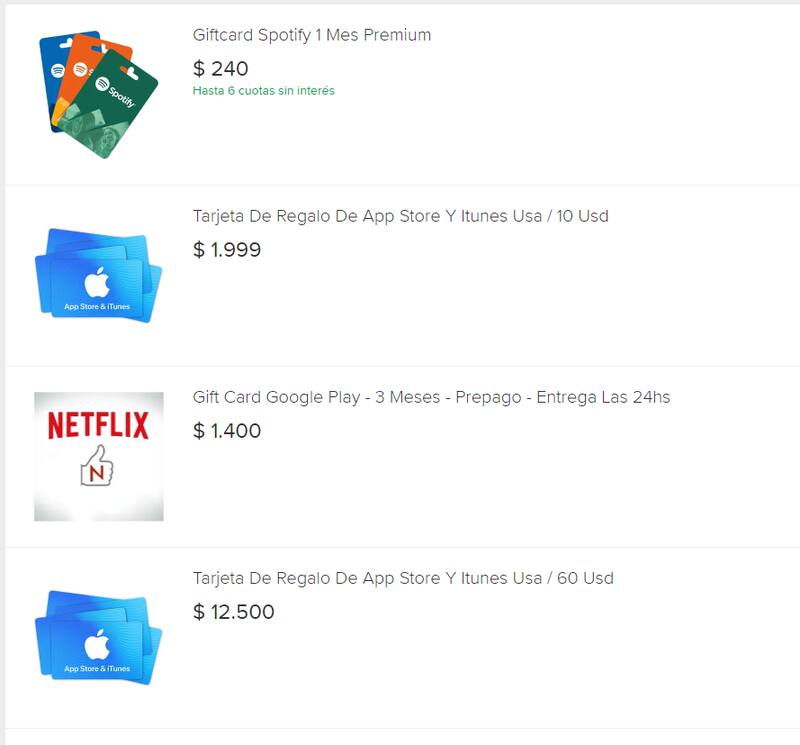Click the Apple logo on the 60 Usd card
Screen dimensions: 800x745
[97, 644]
